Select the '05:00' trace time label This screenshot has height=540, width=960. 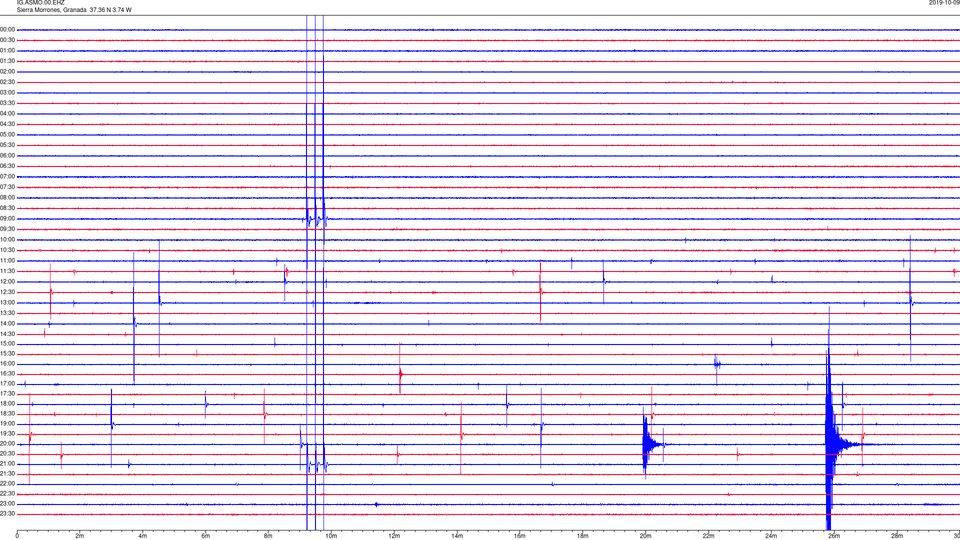coord(7,135)
